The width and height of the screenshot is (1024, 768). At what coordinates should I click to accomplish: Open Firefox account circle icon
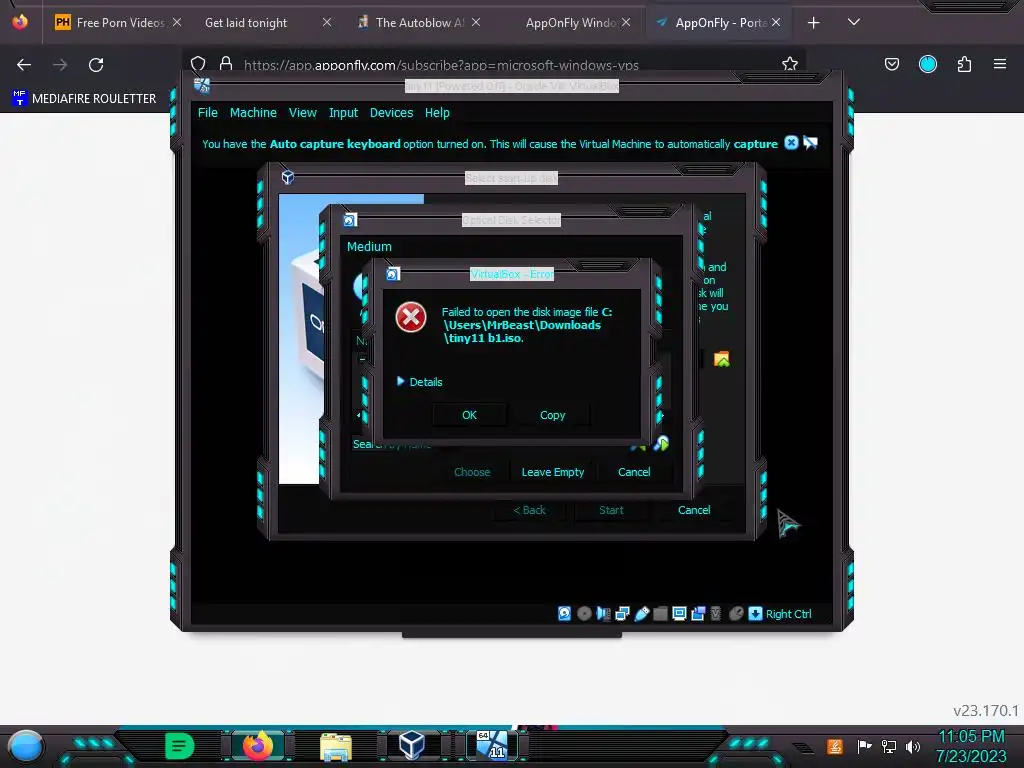tap(928, 64)
